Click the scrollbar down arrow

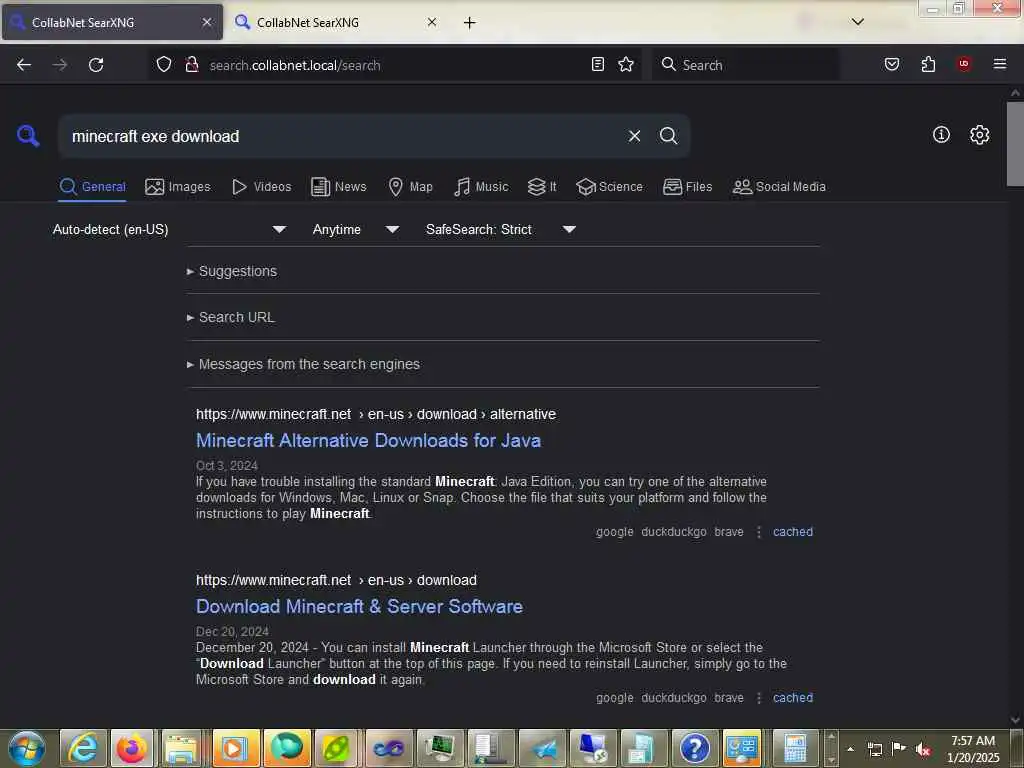pyautogui.click(x=1015, y=720)
